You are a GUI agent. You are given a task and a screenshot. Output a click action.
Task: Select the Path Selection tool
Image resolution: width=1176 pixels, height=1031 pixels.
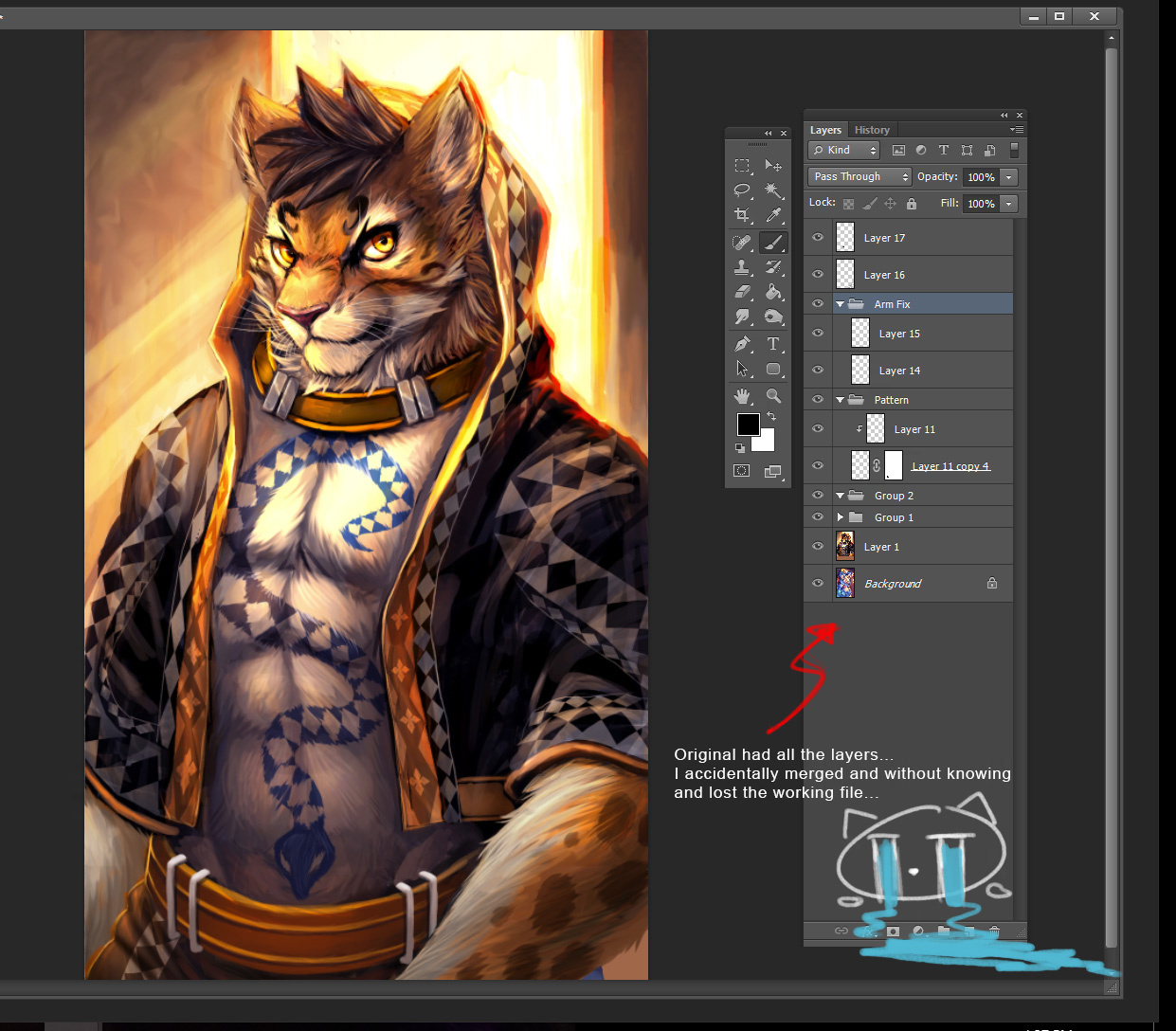click(x=743, y=369)
